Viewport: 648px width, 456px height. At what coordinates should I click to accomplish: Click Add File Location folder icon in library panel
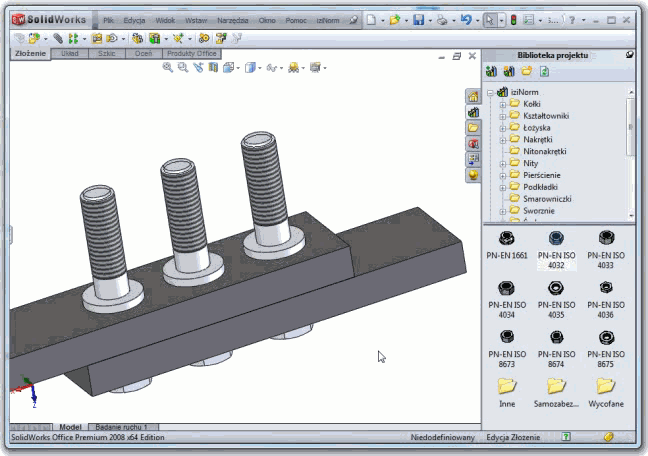[x=526, y=72]
